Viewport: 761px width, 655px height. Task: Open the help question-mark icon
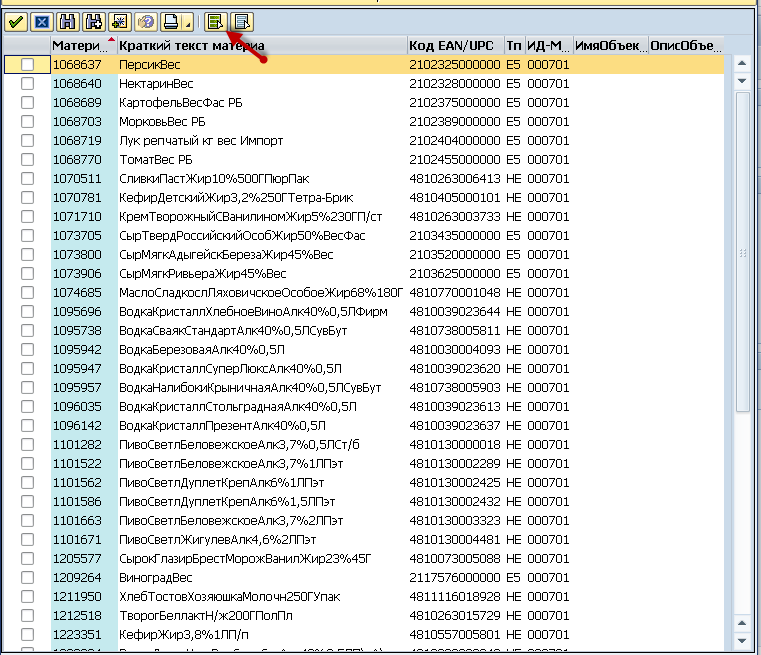tap(146, 22)
